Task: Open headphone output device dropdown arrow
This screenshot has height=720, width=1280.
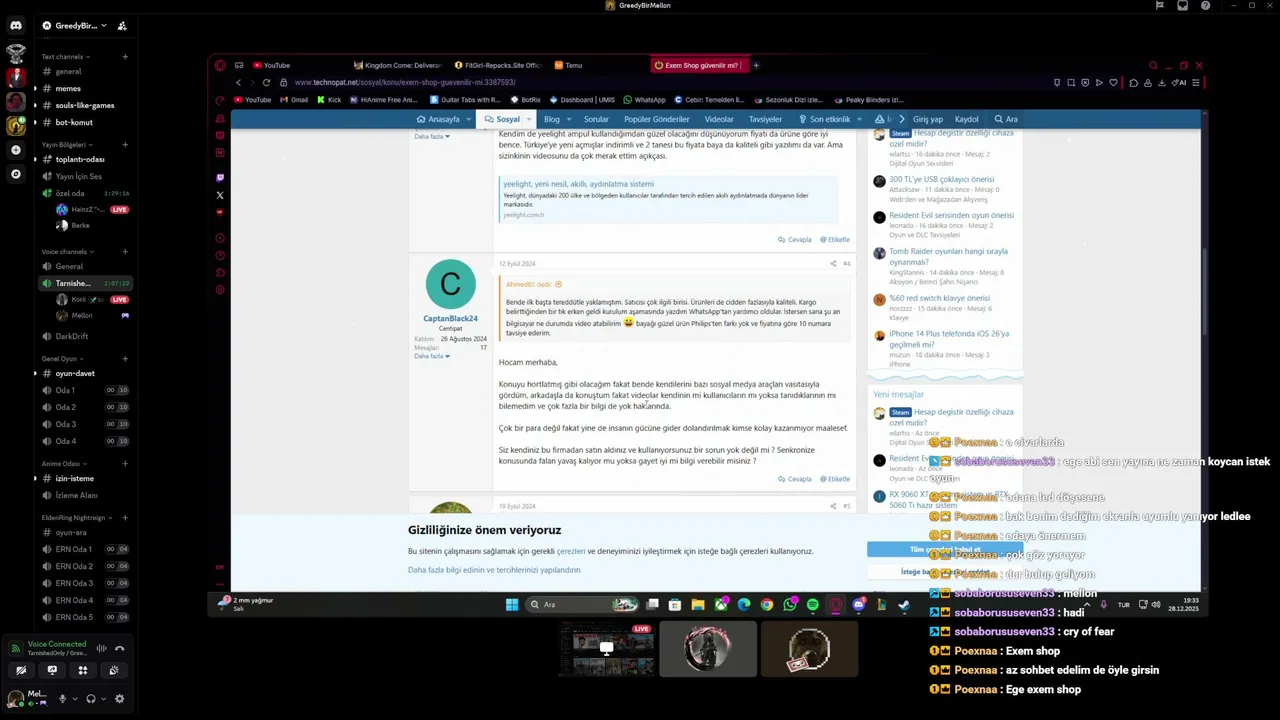Action: [103, 699]
